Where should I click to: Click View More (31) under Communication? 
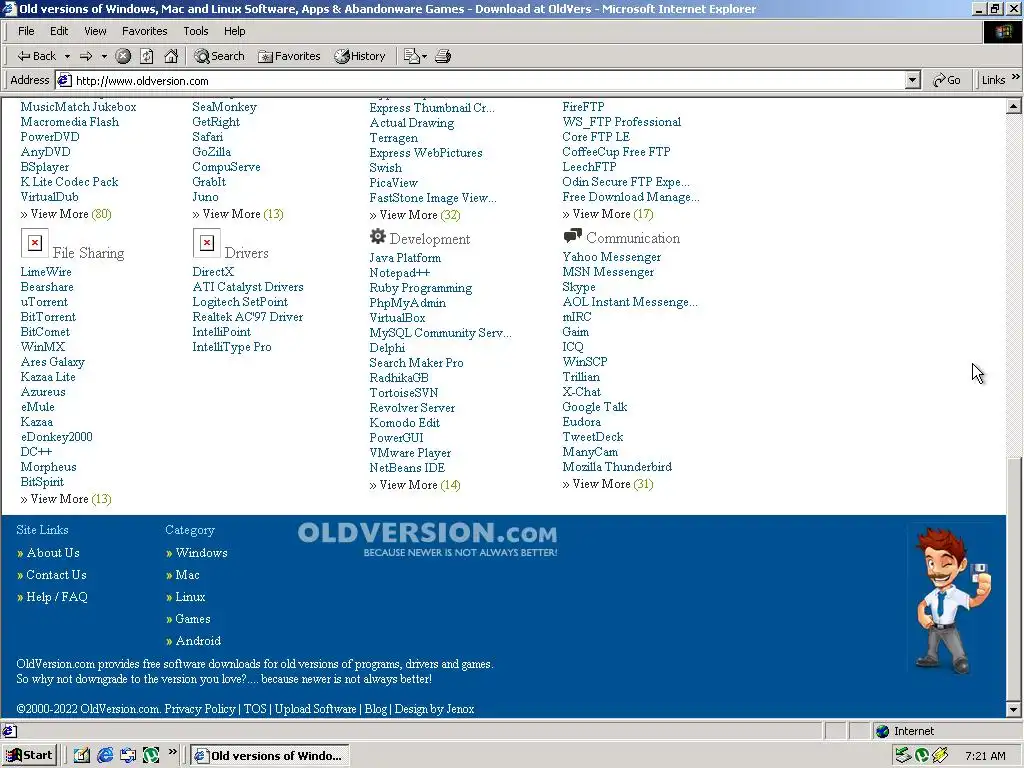[x=608, y=484]
